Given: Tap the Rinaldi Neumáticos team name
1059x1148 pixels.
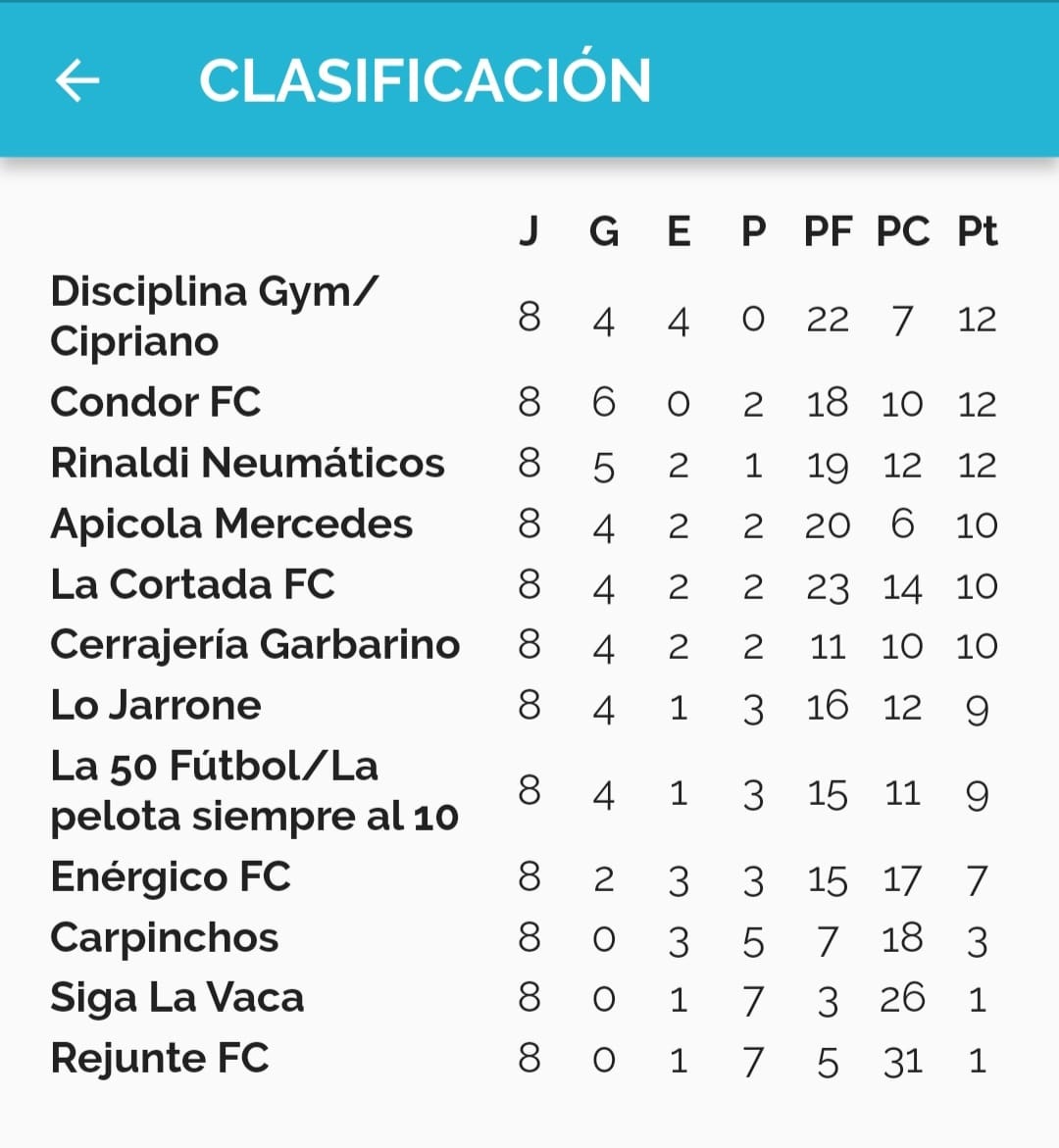Looking at the screenshot, I should click(x=247, y=463).
